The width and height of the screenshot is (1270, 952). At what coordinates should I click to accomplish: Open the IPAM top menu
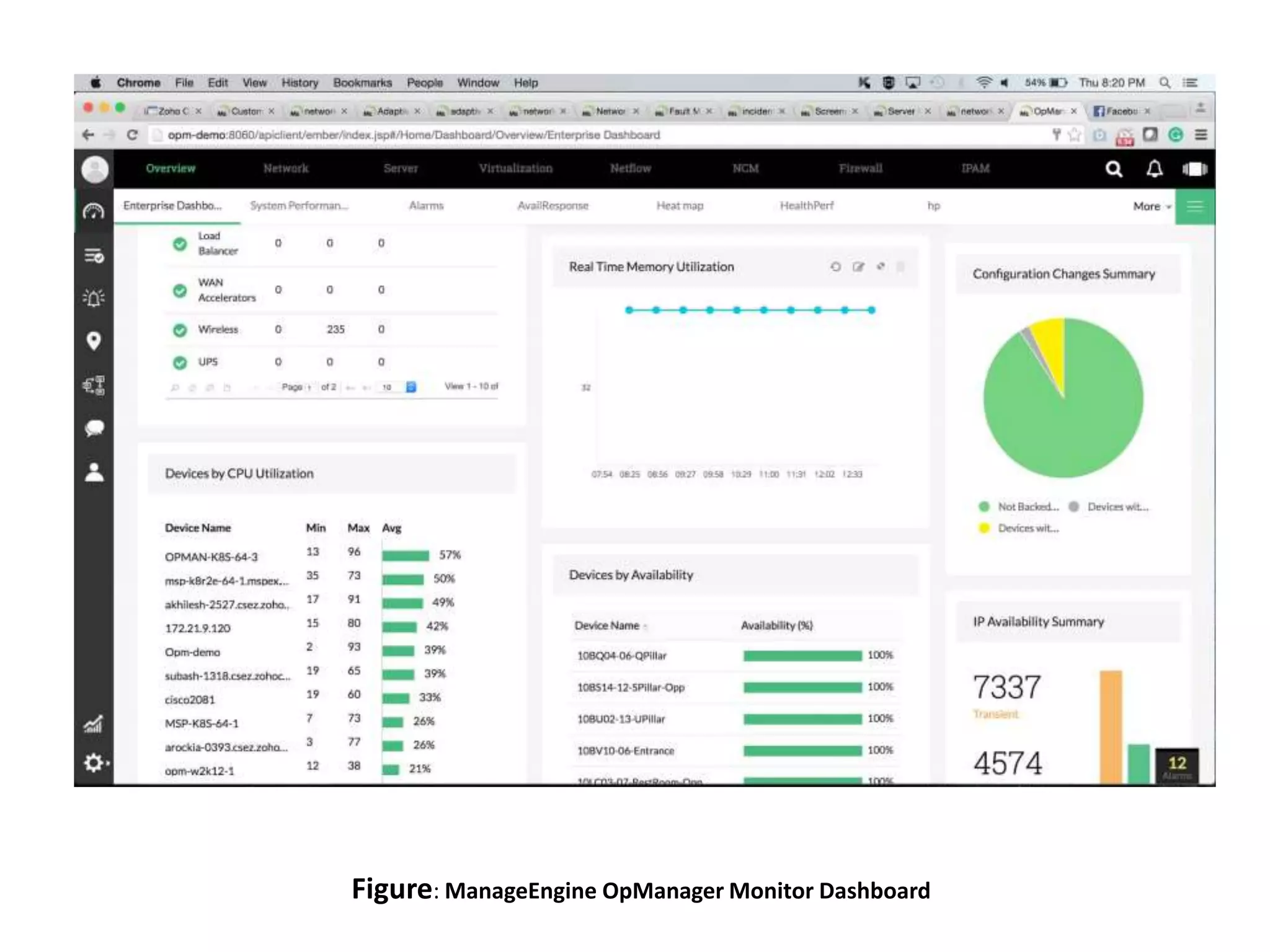975,169
